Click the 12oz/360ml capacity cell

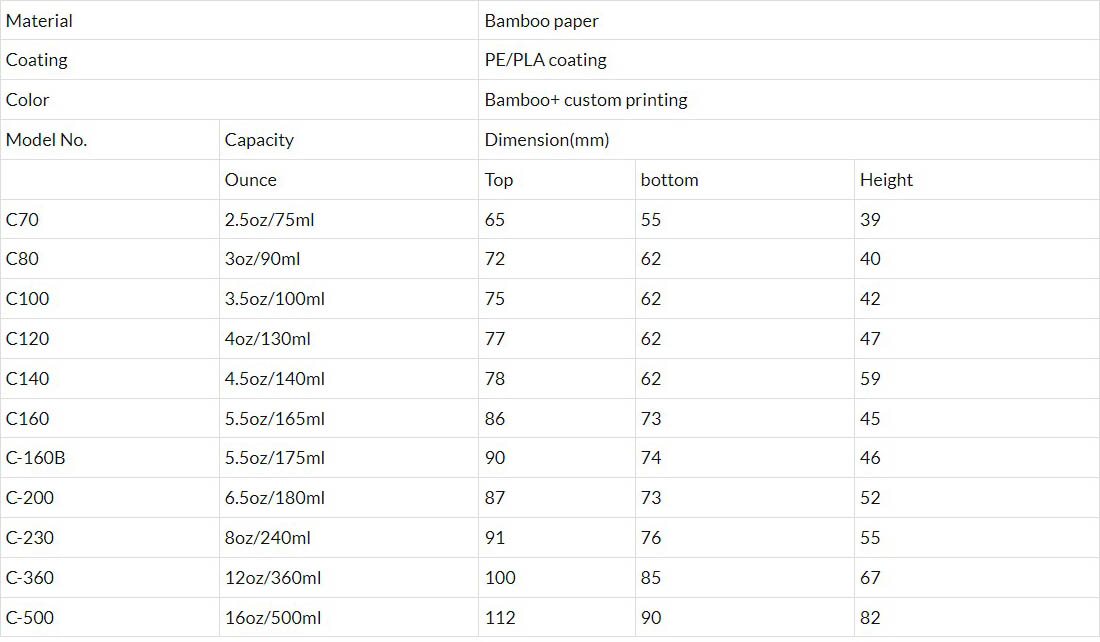[271, 578]
